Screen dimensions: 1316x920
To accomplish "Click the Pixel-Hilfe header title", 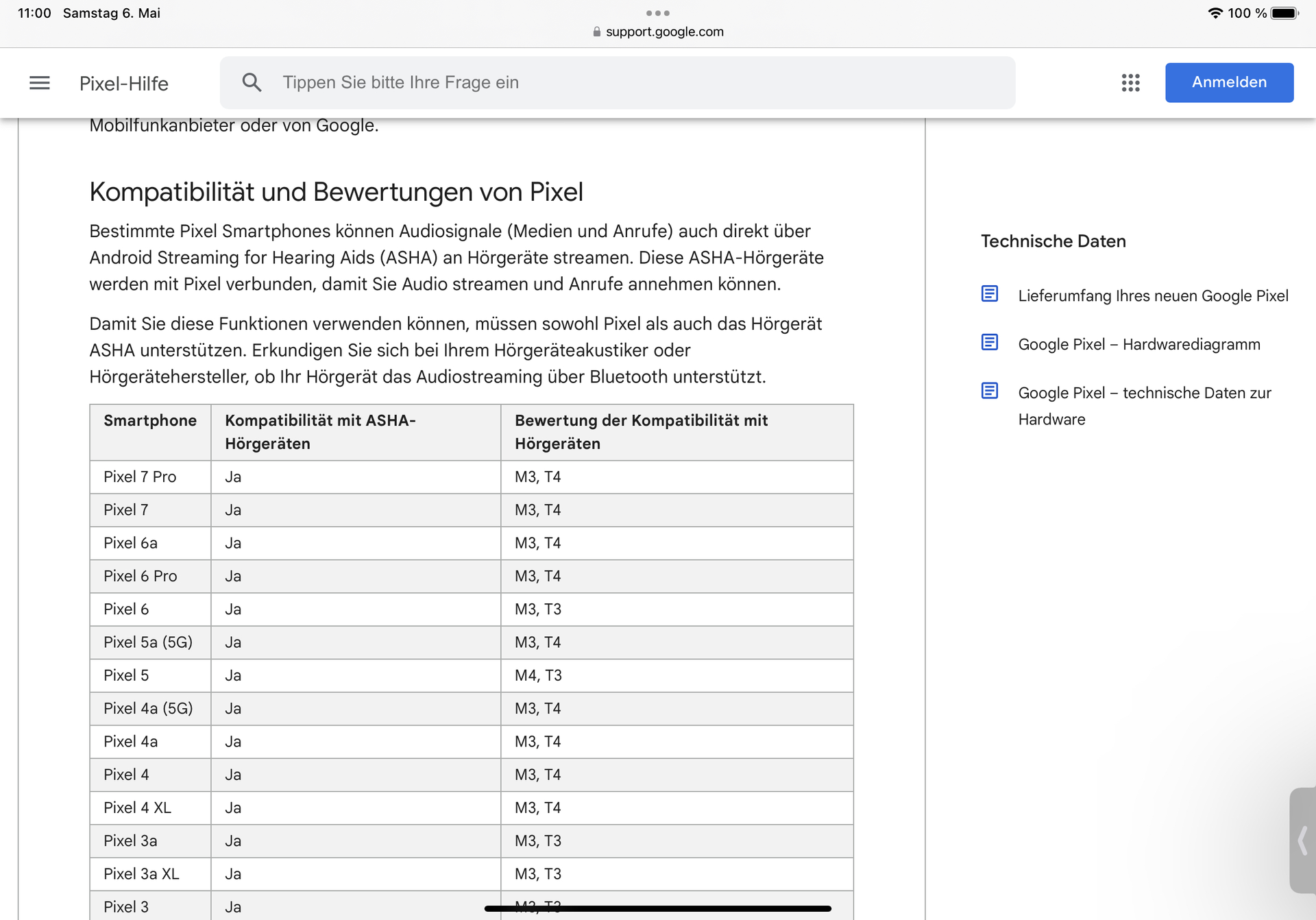I will (124, 84).
